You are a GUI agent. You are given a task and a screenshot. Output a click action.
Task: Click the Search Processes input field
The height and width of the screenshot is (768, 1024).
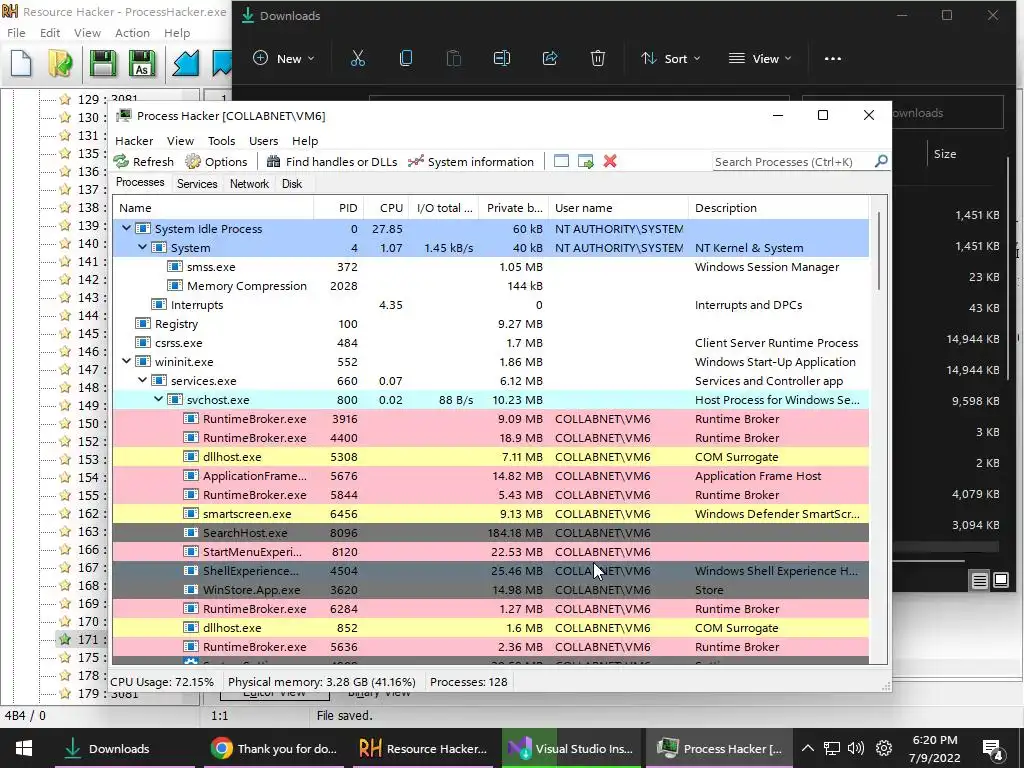click(793, 161)
